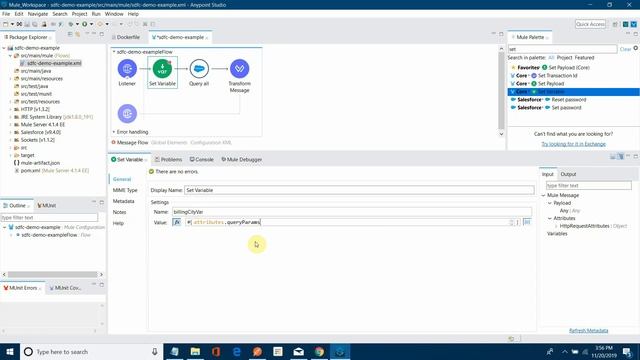The height and width of the screenshot is (360, 640).
Task: Open expression editor icon beside Value field
Action: 527,222
